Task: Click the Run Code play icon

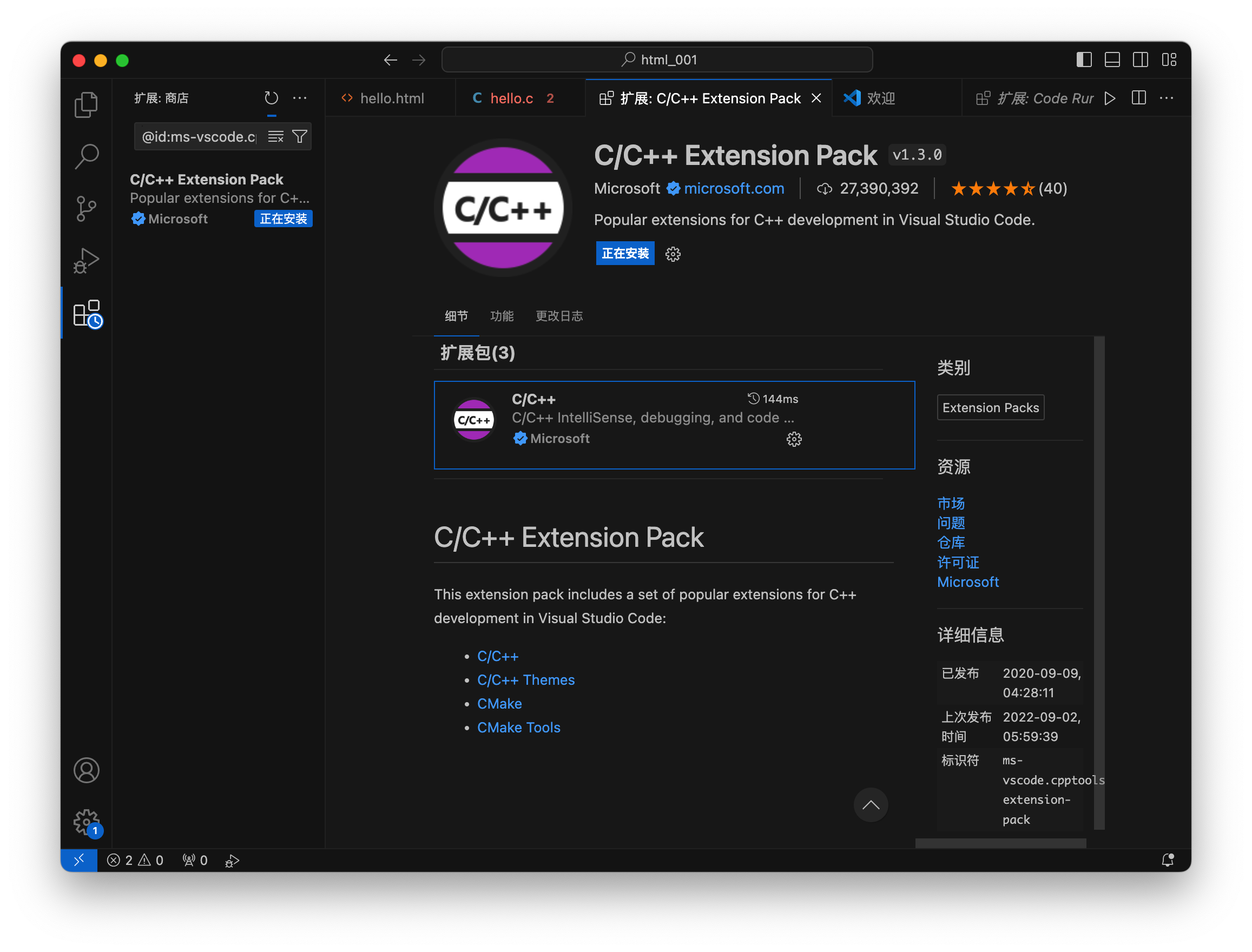Action: coord(1109,98)
